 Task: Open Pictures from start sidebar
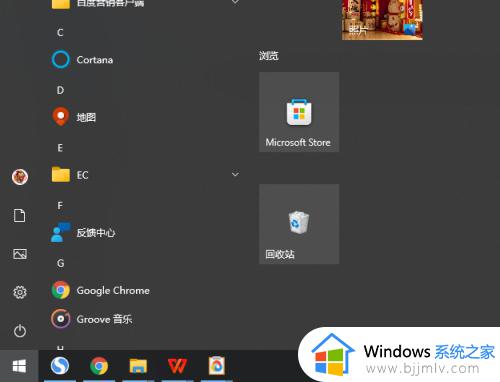tap(20, 254)
